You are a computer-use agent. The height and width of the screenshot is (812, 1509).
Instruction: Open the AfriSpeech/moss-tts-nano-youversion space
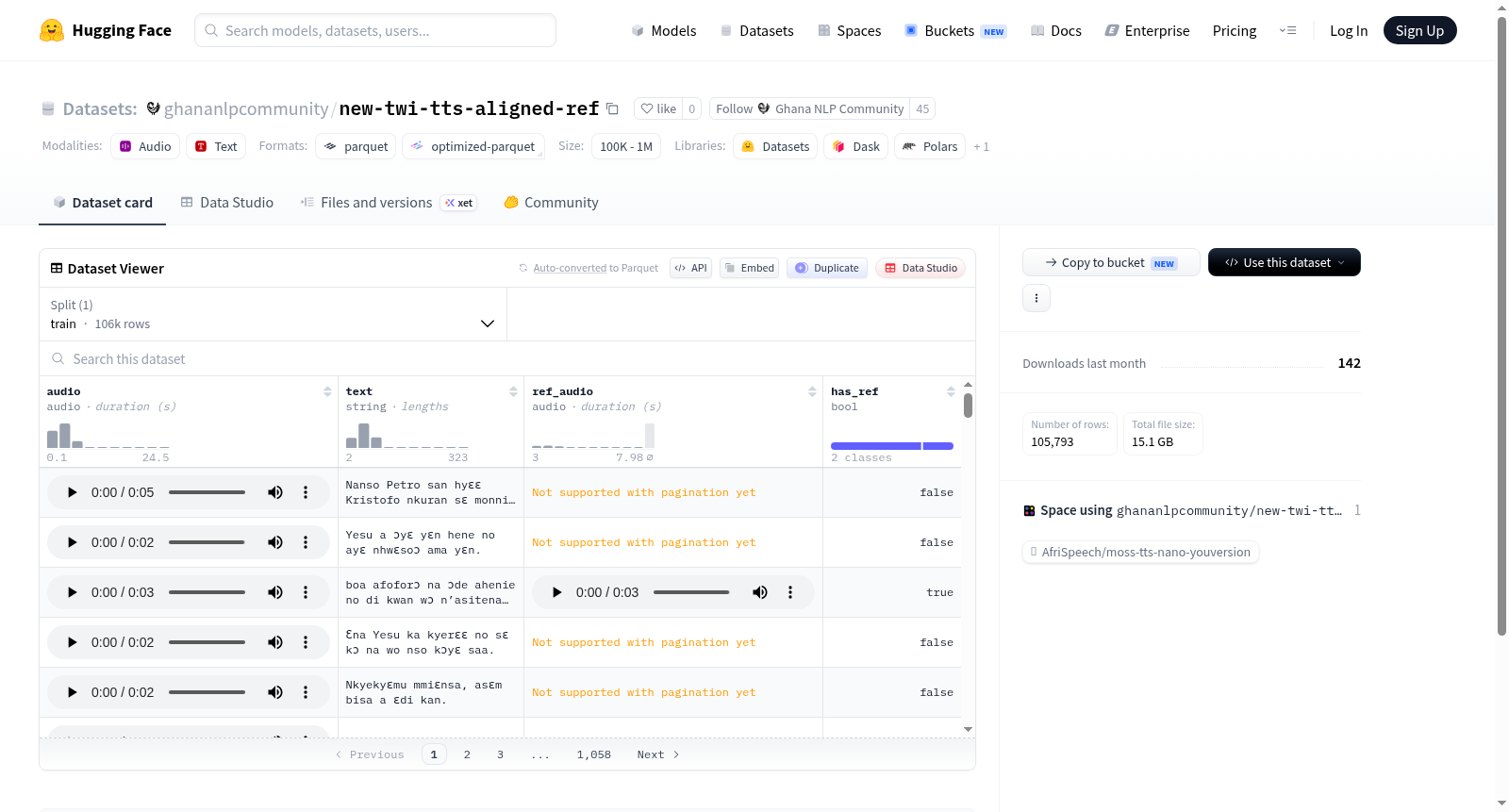tap(1140, 552)
